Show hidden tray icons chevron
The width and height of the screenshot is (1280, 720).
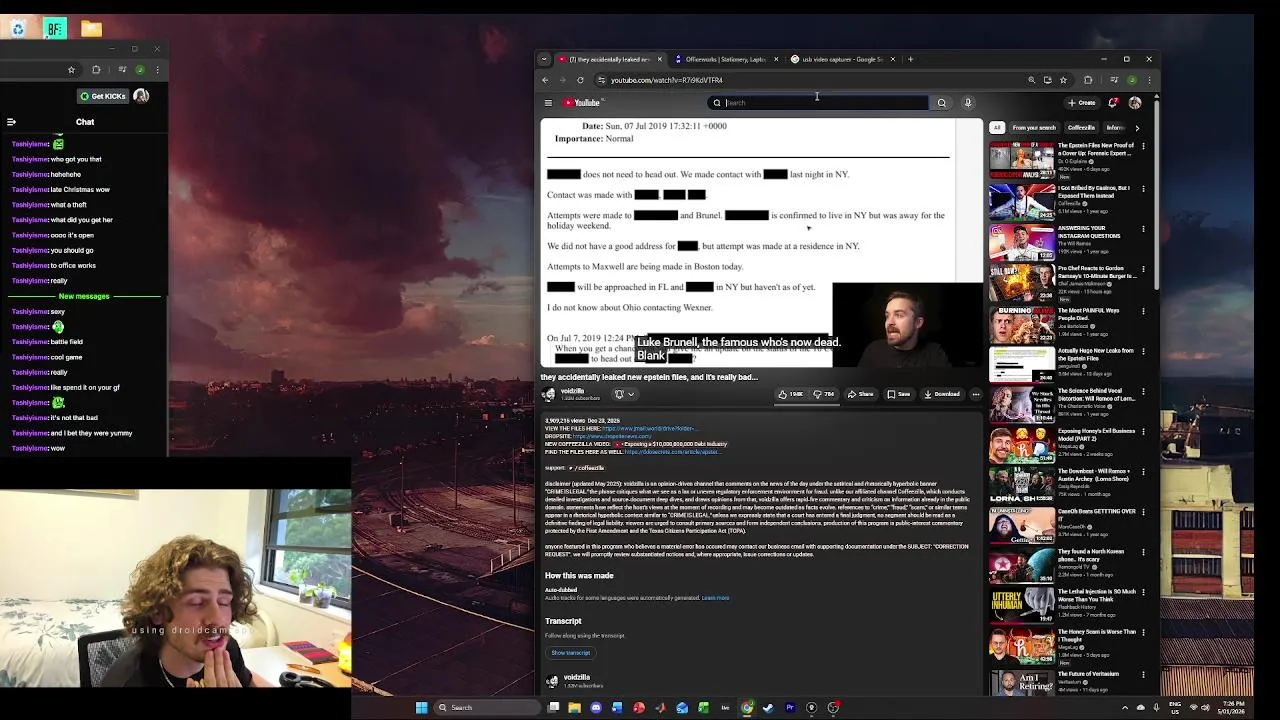point(1125,708)
